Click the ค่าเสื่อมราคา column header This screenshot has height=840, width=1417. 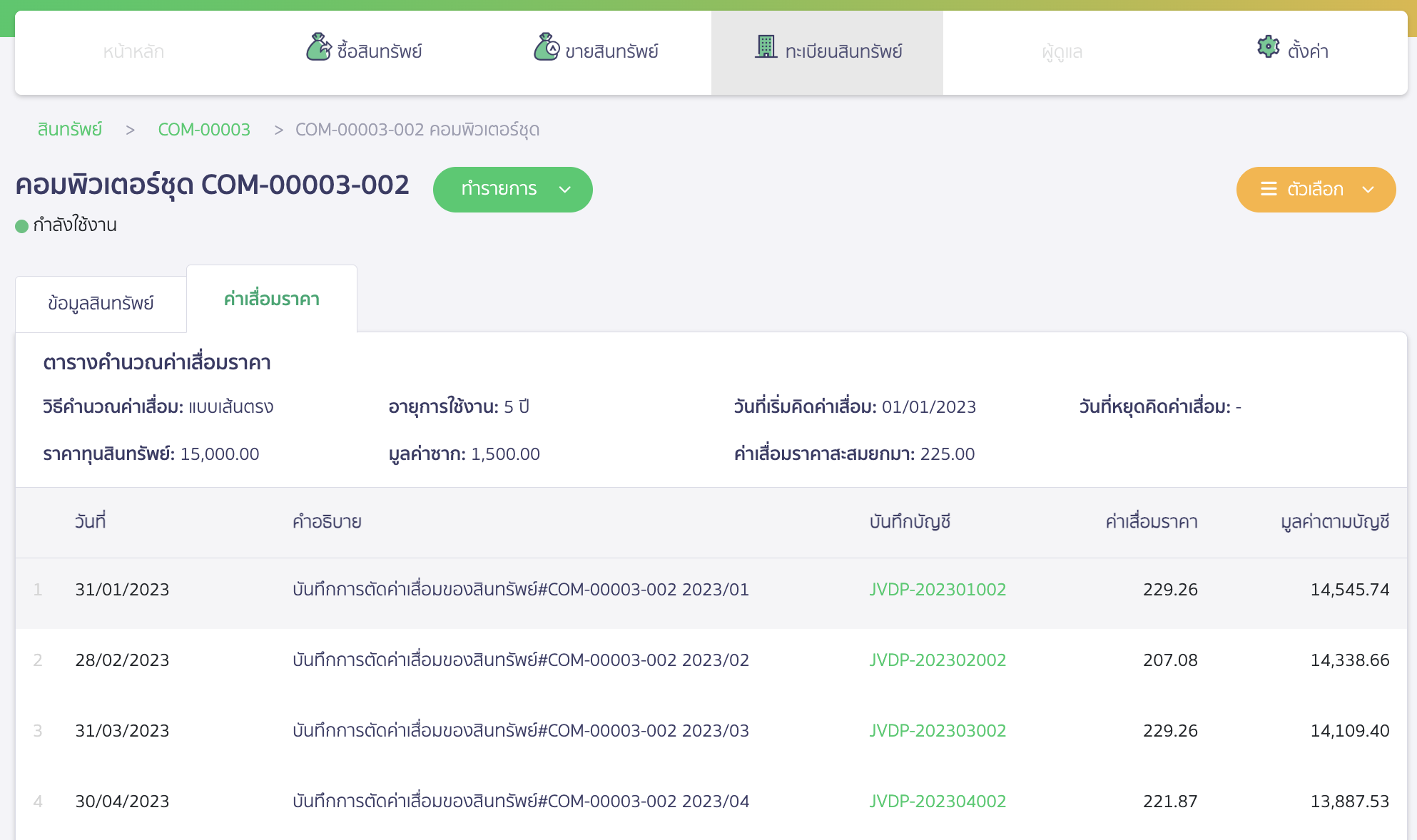coord(1151,522)
